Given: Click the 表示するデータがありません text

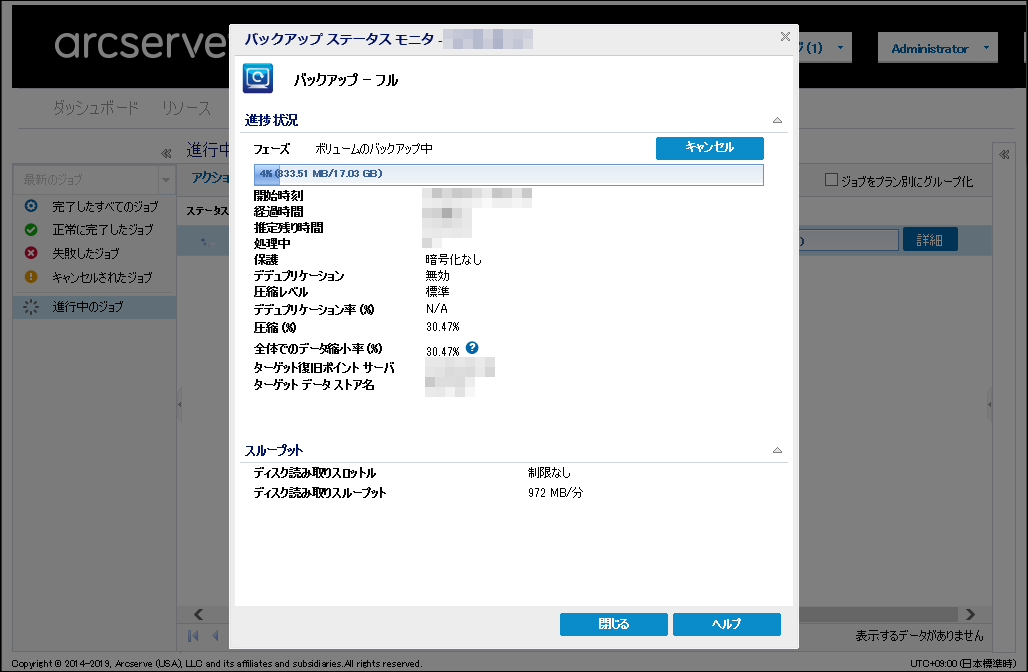Looking at the screenshot, I should click(x=919, y=635).
